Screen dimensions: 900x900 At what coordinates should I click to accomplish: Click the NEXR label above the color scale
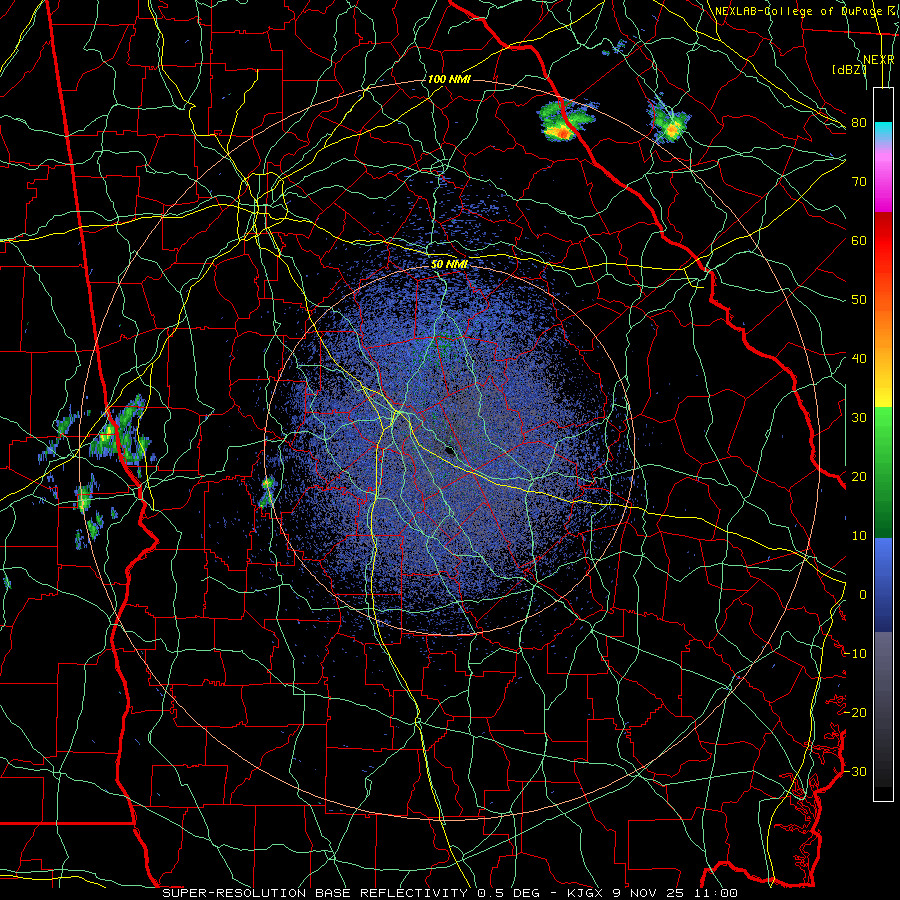coord(879,60)
